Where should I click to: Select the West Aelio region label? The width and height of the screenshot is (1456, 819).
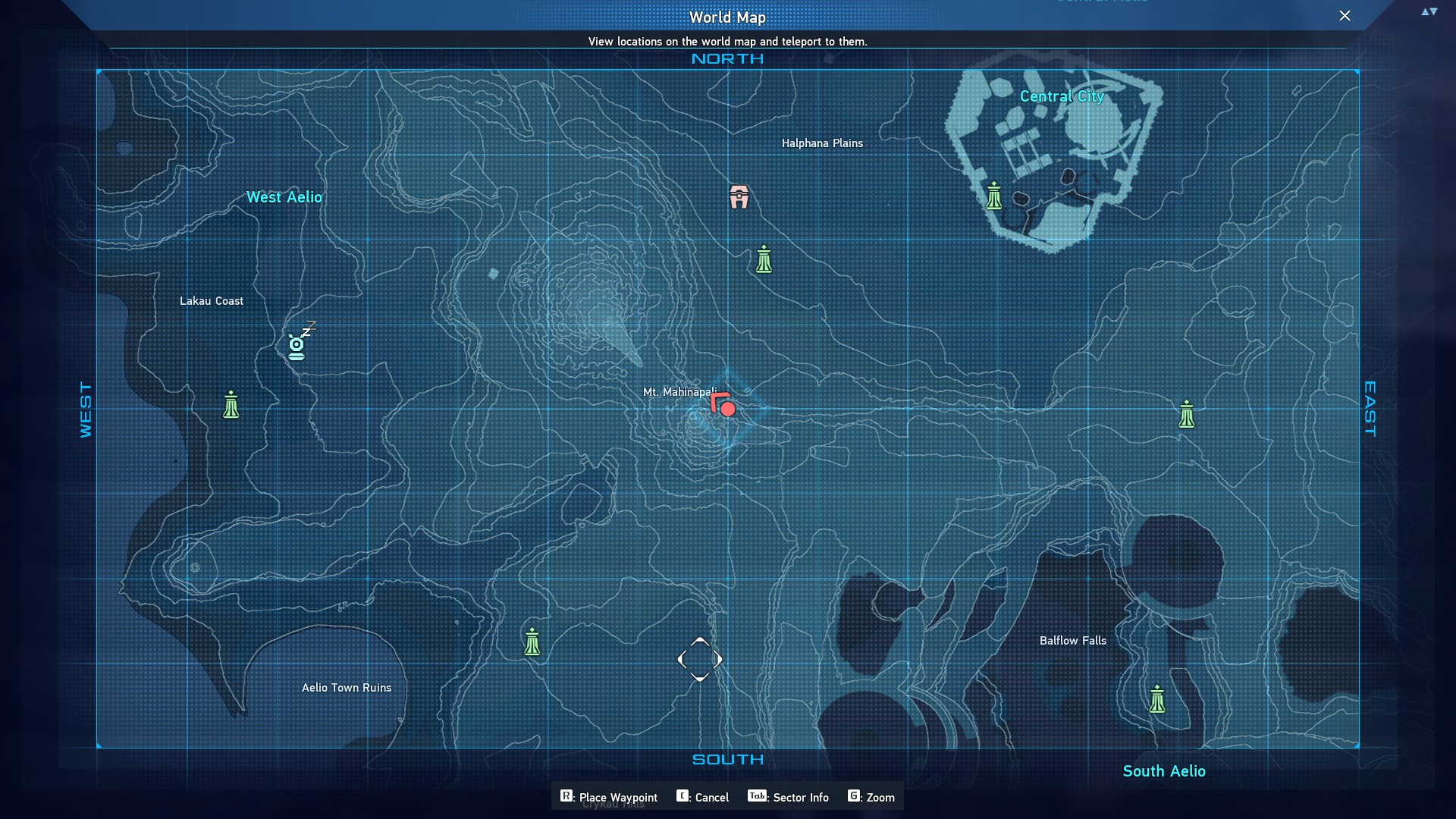(284, 197)
